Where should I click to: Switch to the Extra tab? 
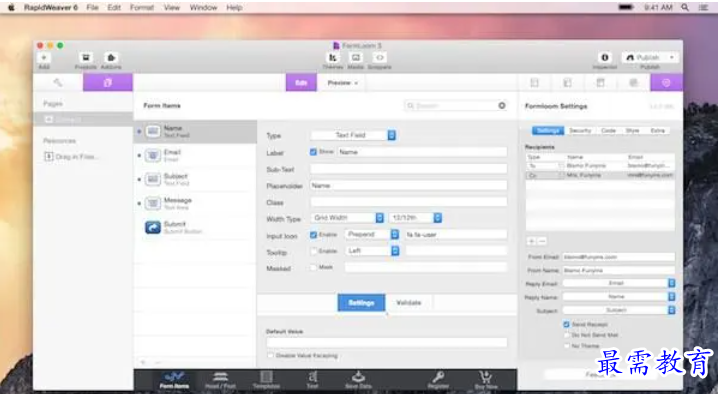pos(658,131)
